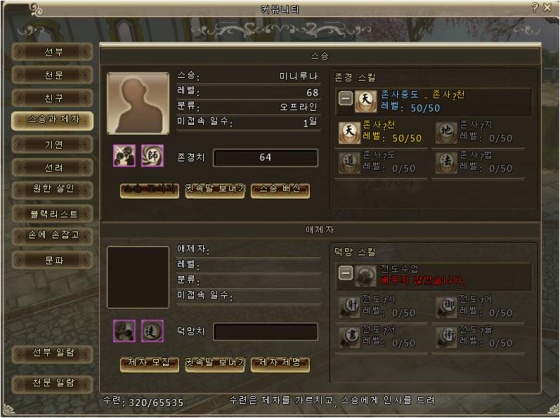Open help with the question mark icon
Viewport: 560px width, 418px height.
[535, 8]
